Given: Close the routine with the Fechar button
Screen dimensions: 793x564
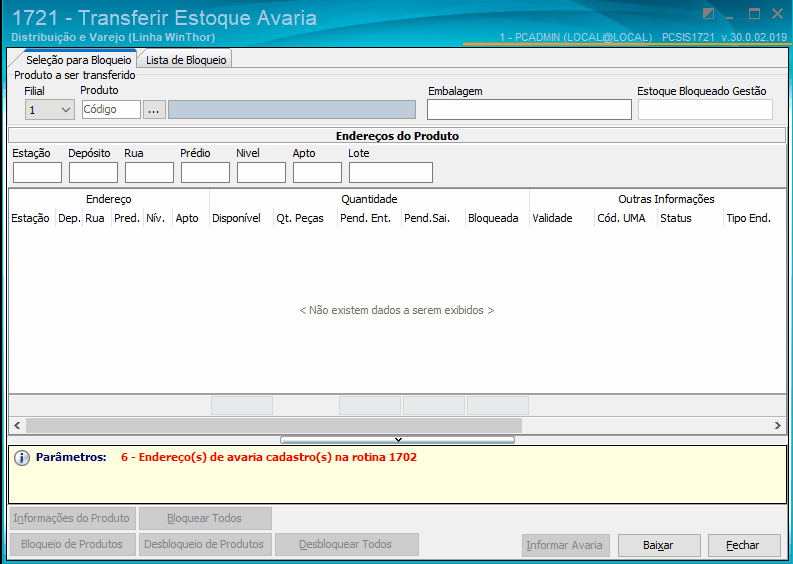Looking at the screenshot, I should [x=744, y=545].
